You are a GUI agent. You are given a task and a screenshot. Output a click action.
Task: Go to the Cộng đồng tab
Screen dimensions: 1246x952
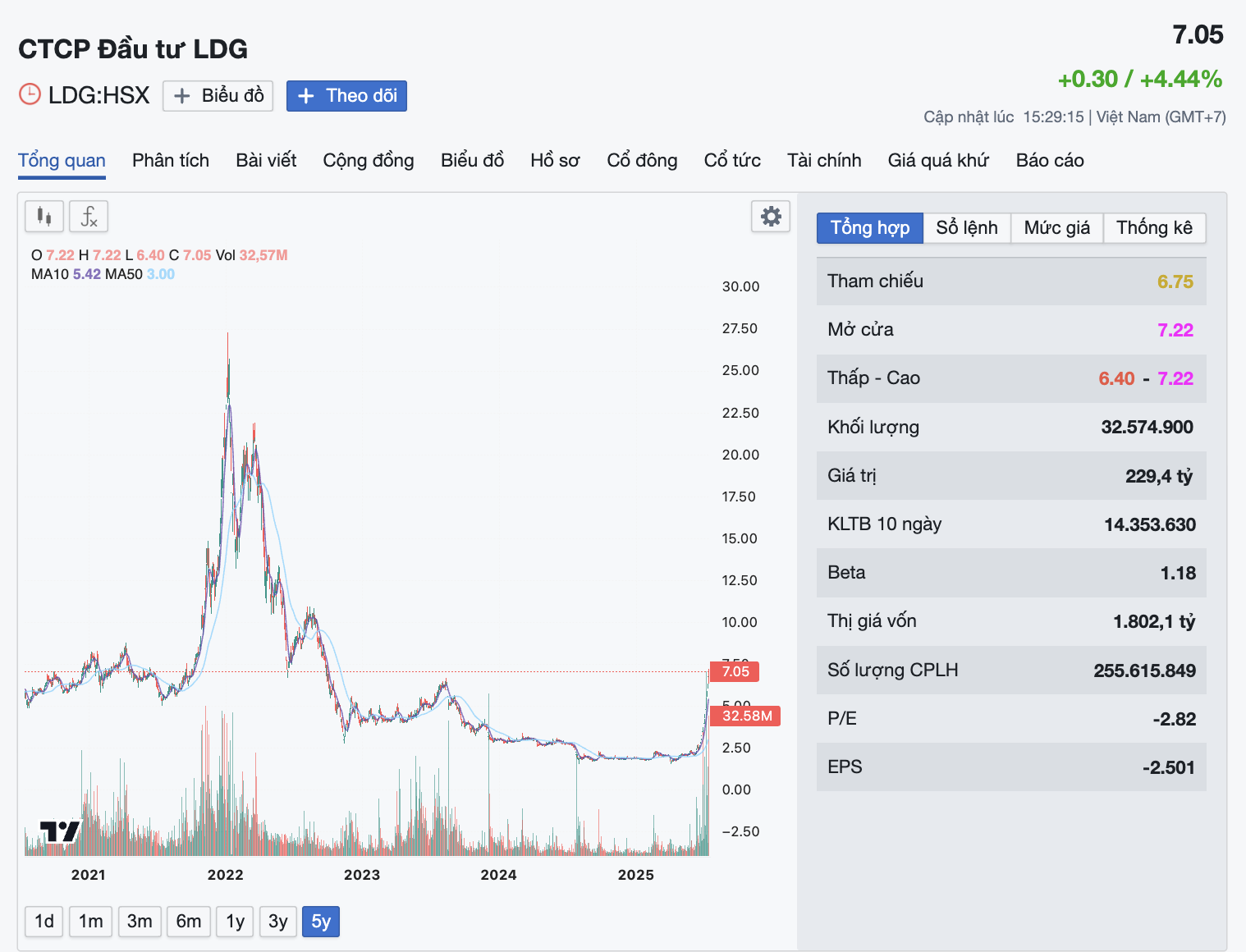point(369,160)
